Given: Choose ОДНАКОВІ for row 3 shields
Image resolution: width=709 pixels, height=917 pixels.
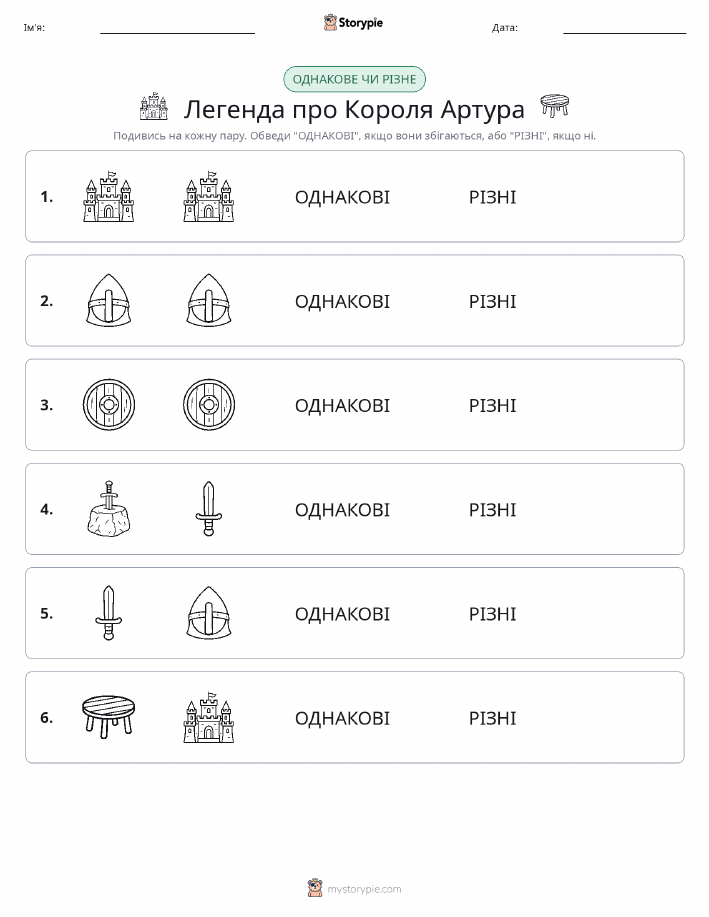Looking at the screenshot, I should click(342, 405).
